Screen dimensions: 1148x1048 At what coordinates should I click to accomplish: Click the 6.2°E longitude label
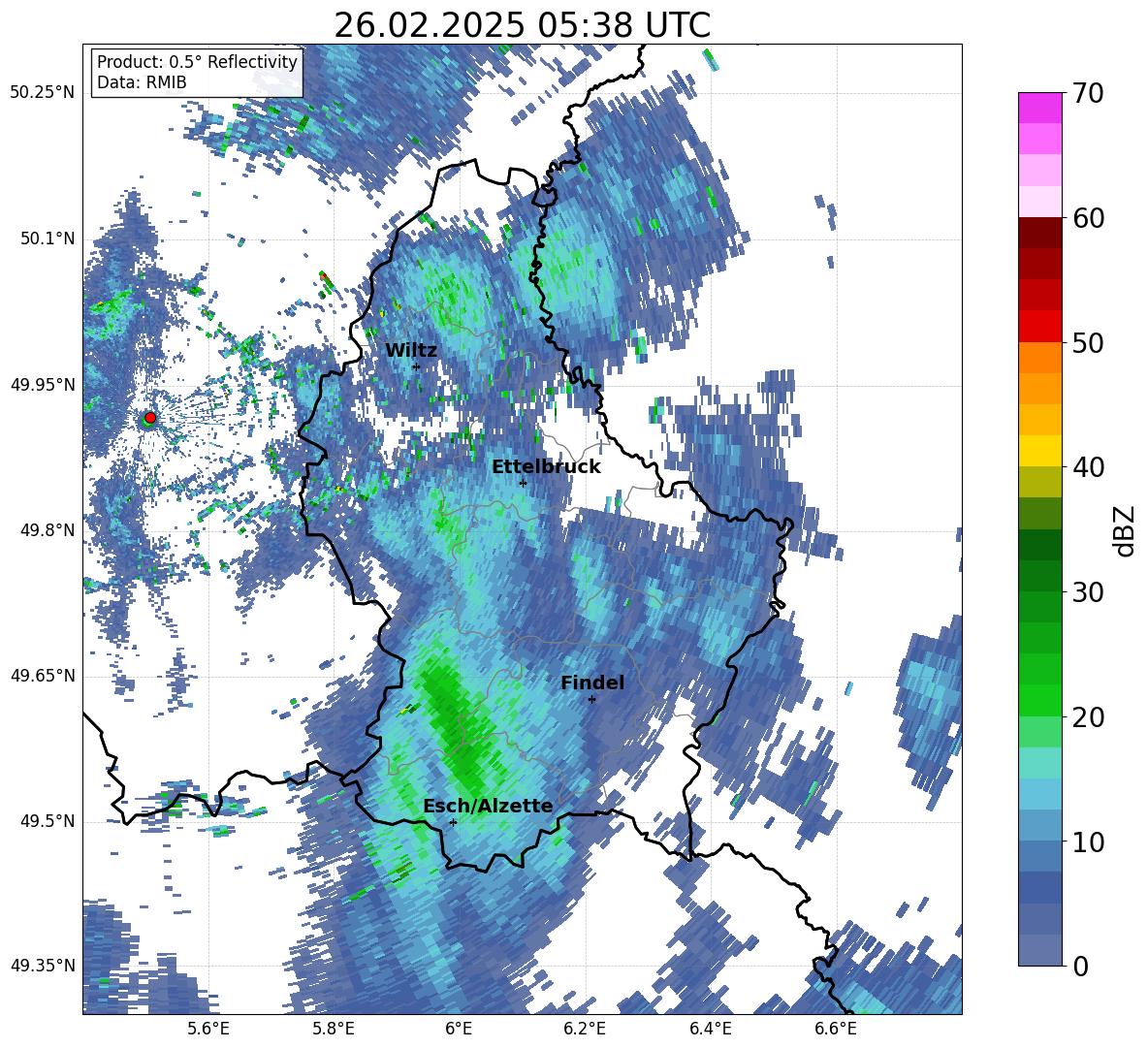pyautogui.click(x=585, y=1030)
